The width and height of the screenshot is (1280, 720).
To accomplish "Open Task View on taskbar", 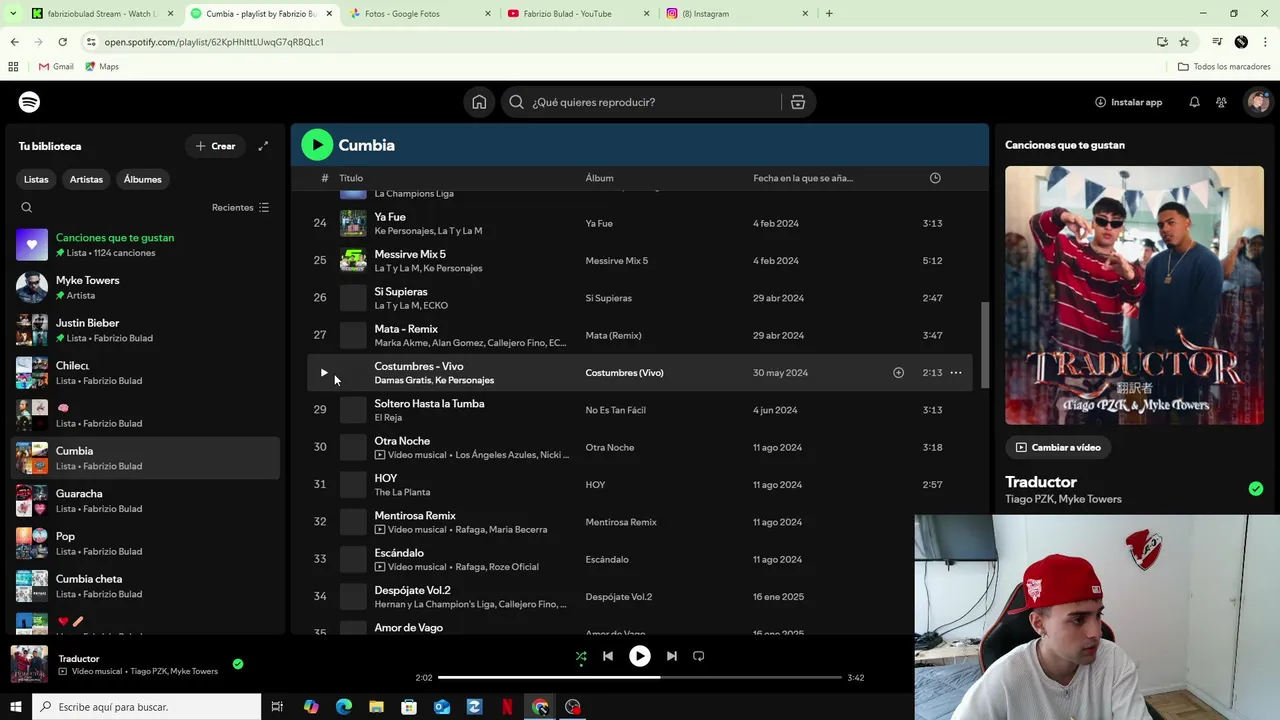I will (x=277, y=707).
